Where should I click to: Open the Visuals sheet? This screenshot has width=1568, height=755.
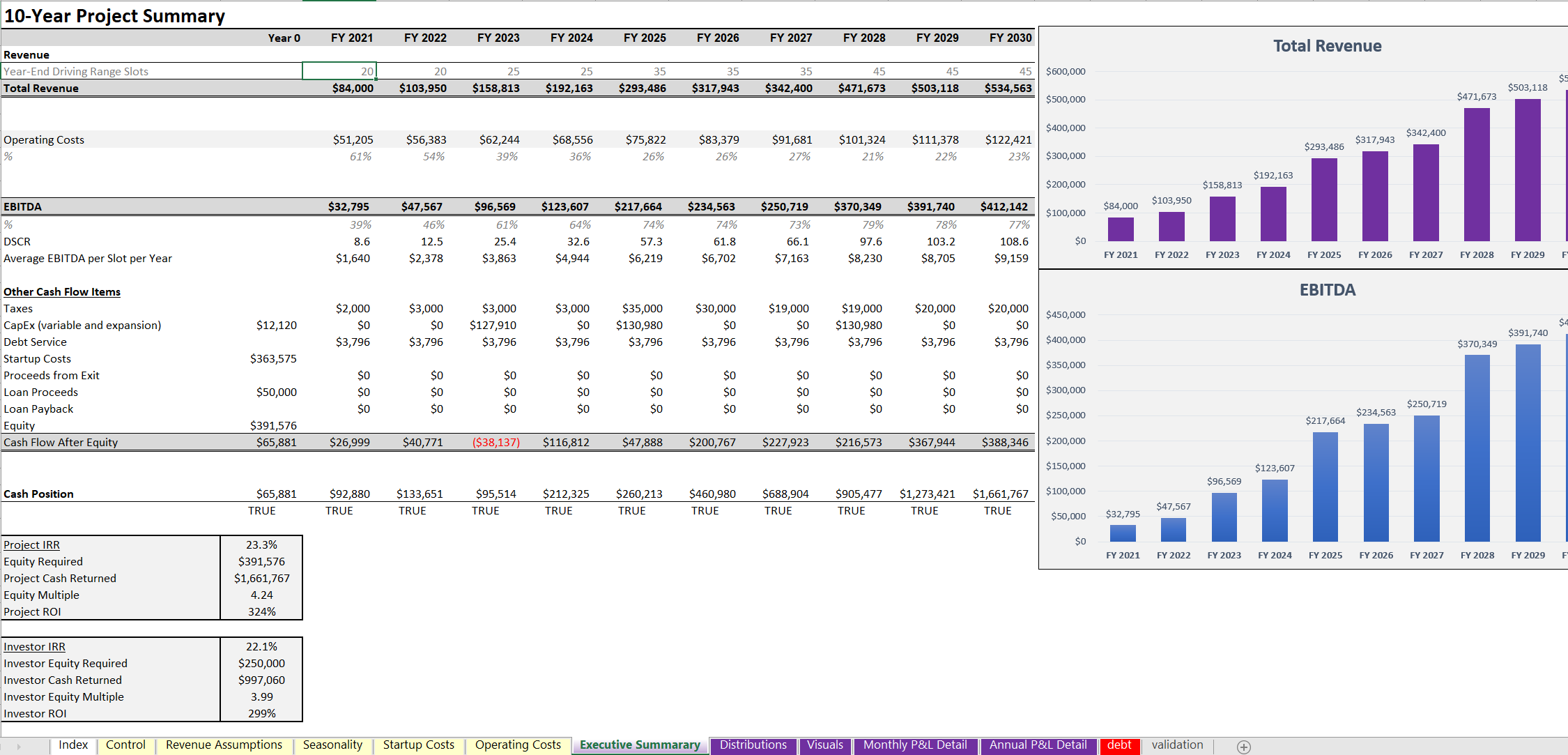click(x=825, y=745)
